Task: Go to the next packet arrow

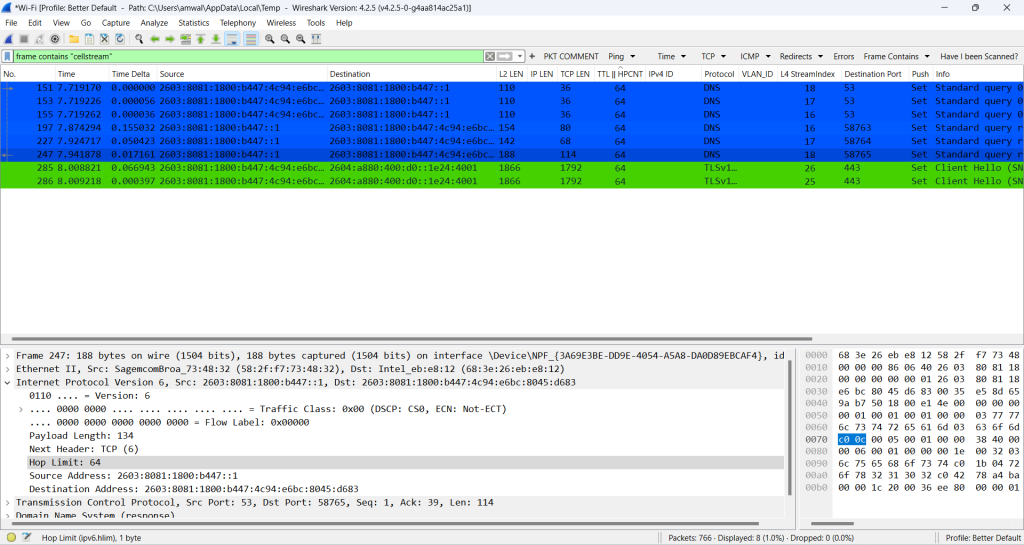Action: pyautogui.click(x=170, y=39)
